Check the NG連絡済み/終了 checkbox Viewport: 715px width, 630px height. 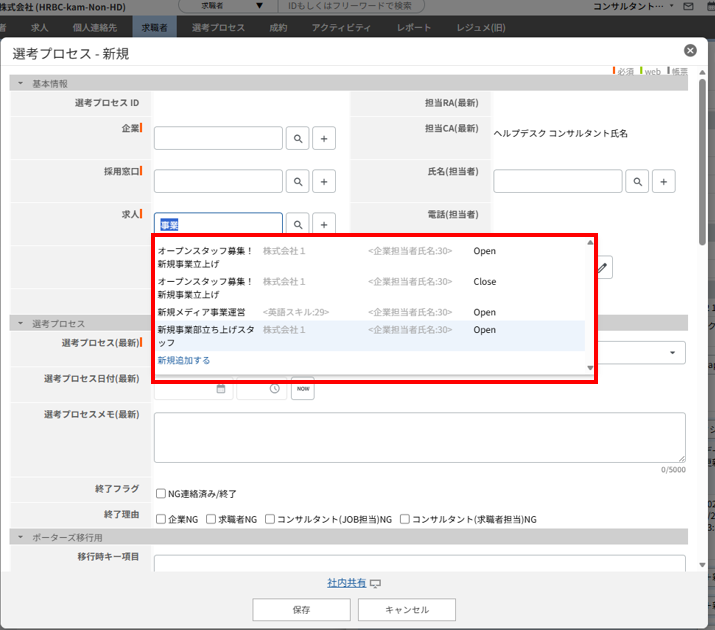point(161,493)
